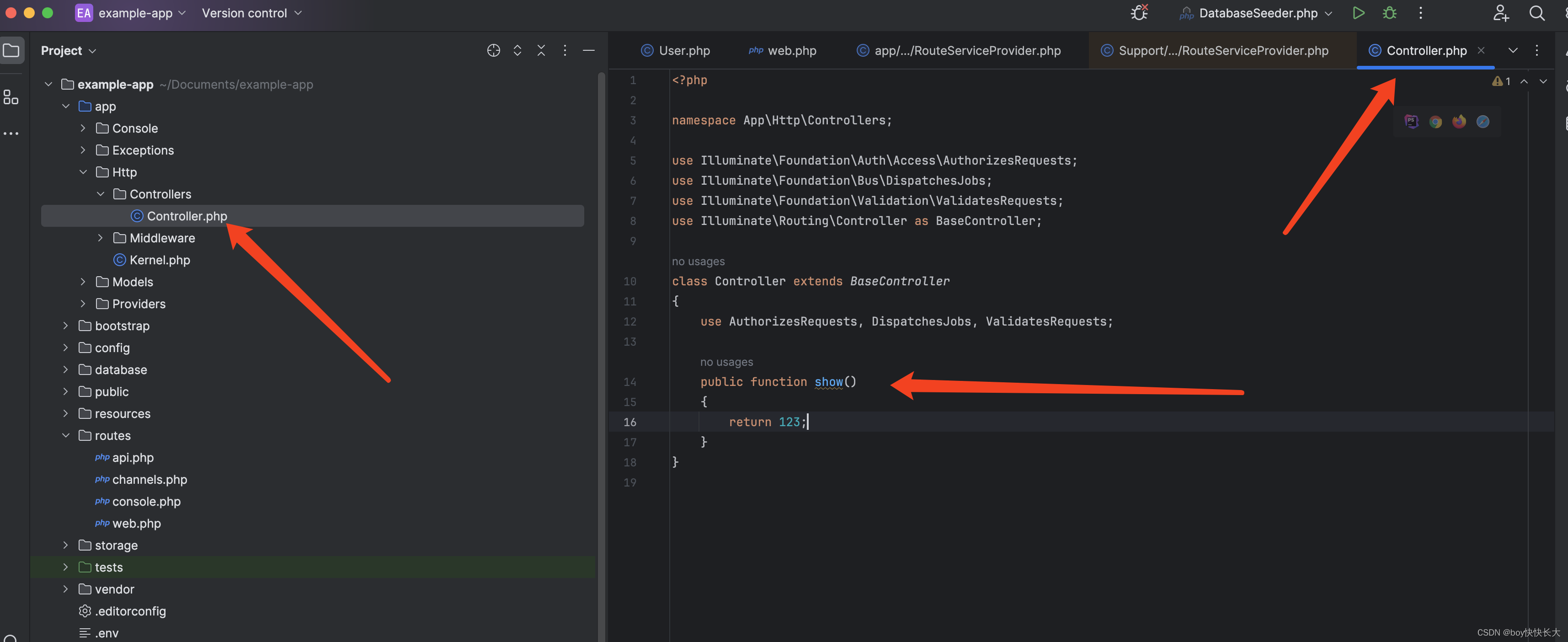Show hidden editor tabs dropdown
Viewport: 1568px width, 642px height.
1513,51
